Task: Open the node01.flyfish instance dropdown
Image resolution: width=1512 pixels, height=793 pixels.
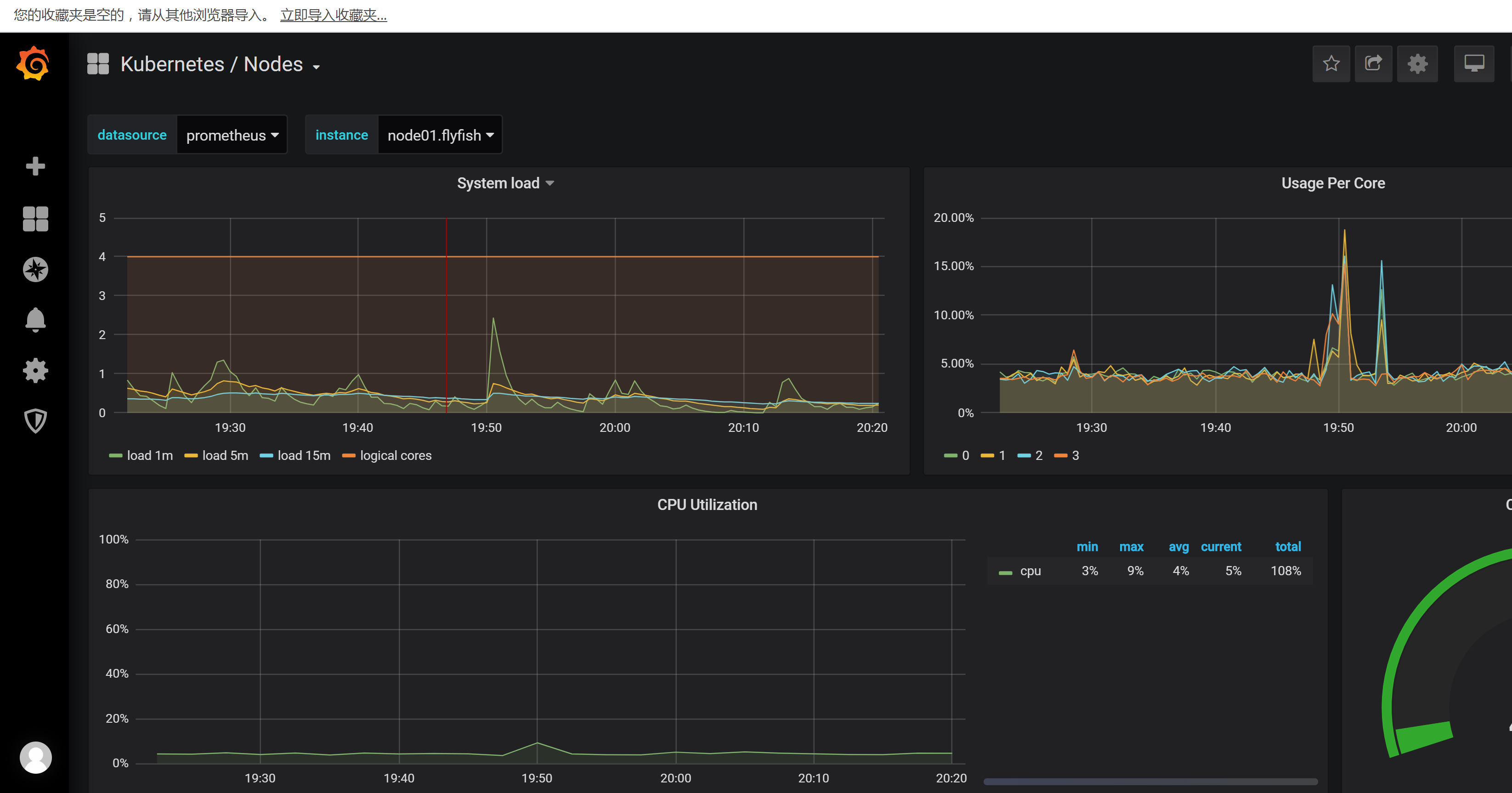Action: point(440,135)
